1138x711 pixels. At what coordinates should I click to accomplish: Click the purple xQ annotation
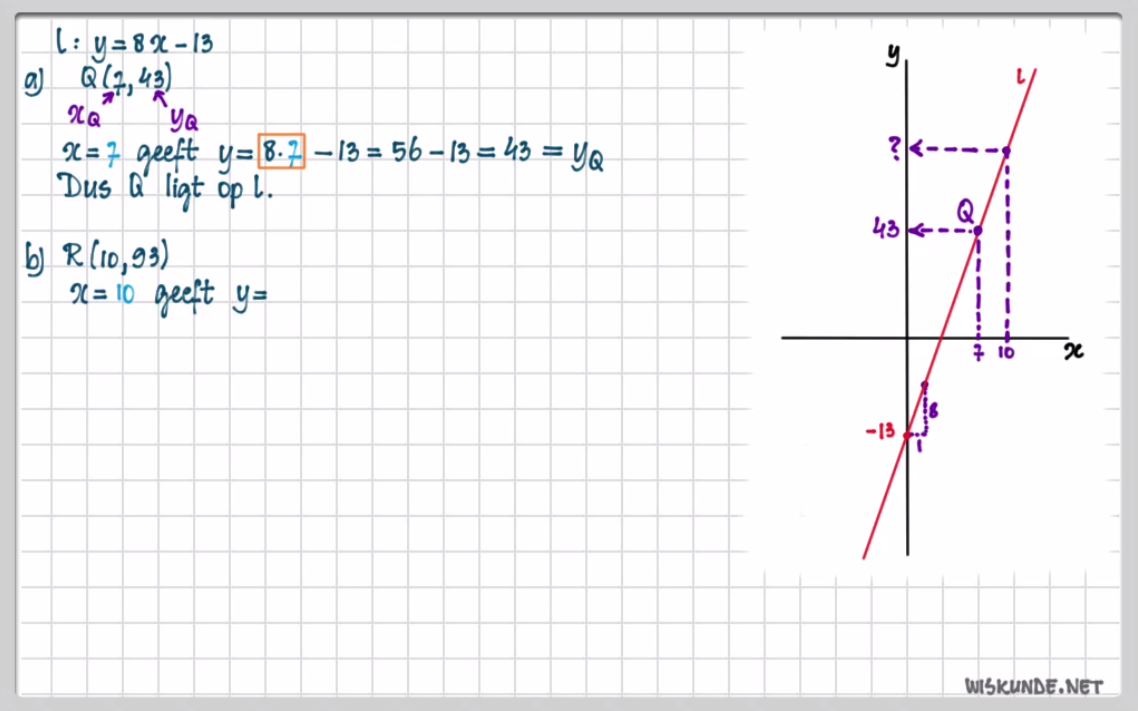click(x=84, y=115)
